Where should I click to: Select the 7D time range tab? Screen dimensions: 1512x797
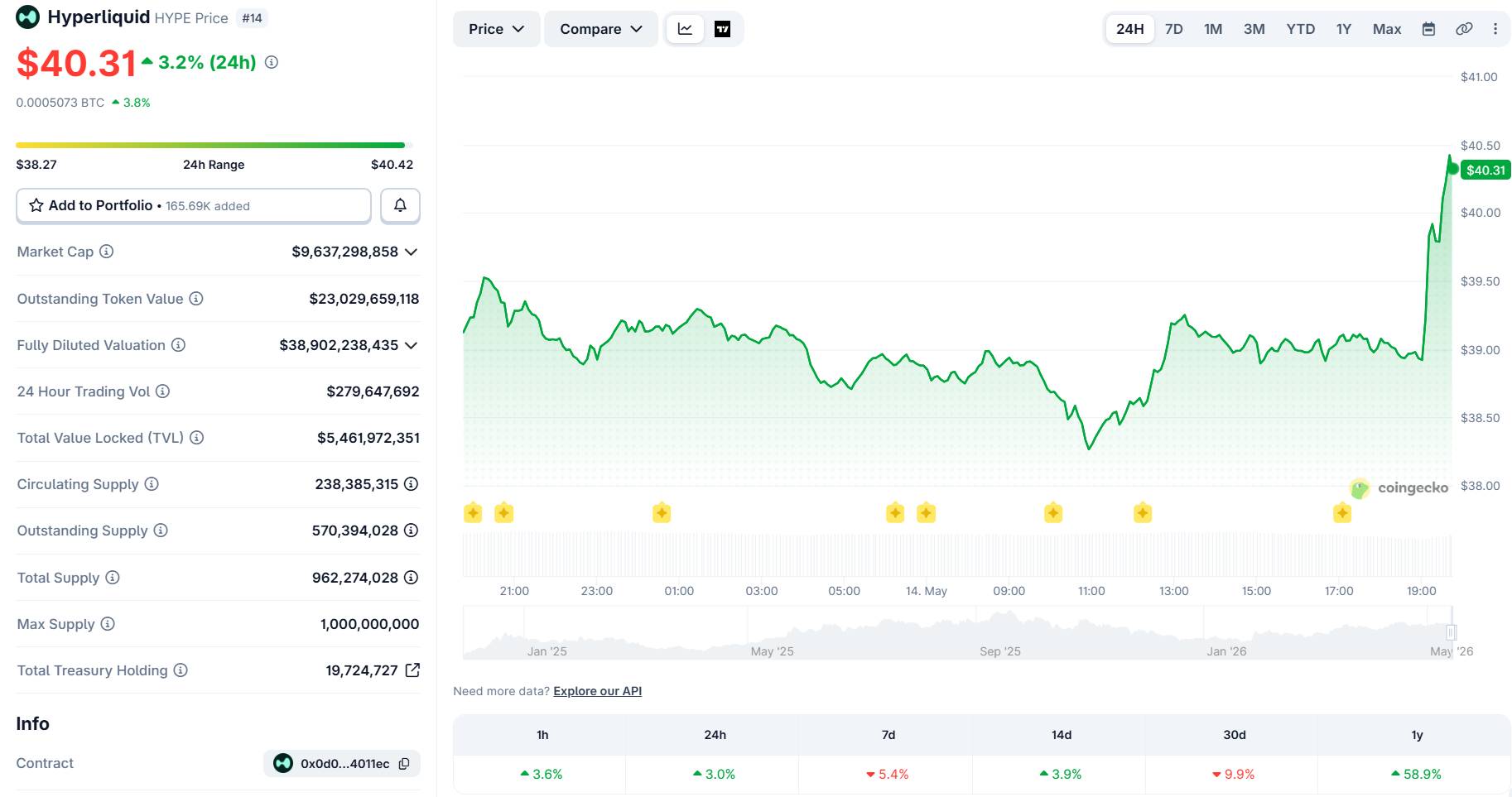coord(1174,29)
